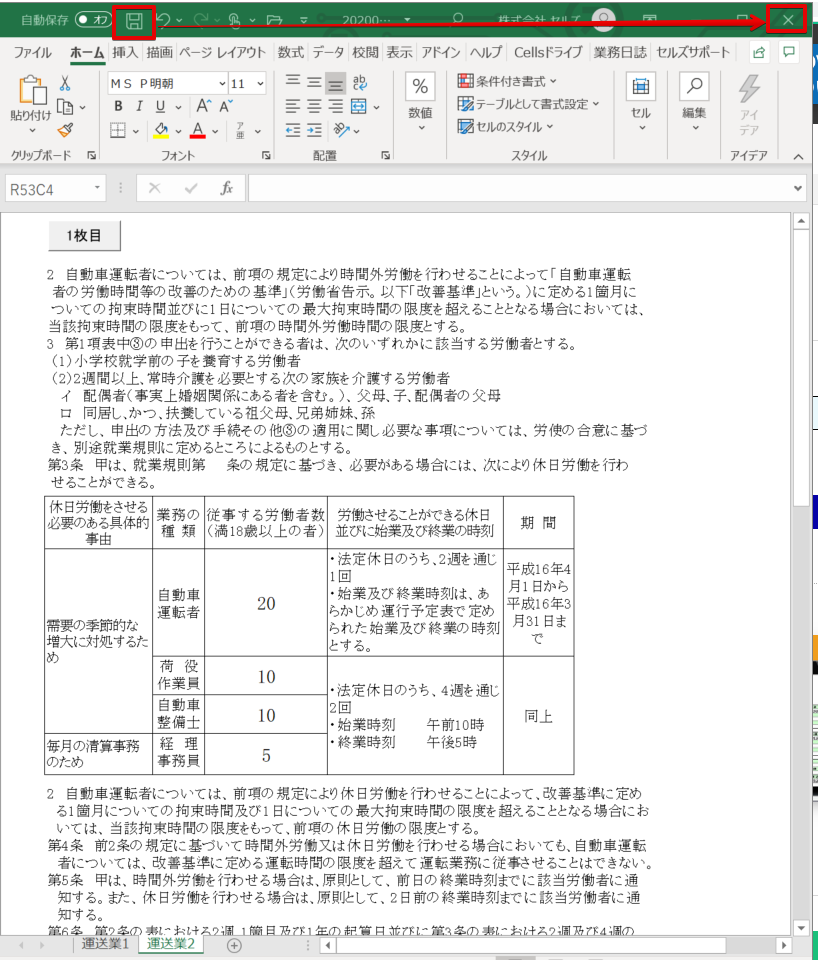Click the Ideas lightning bolt icon
Screen dimensions: 818x960
coord(749,89)
